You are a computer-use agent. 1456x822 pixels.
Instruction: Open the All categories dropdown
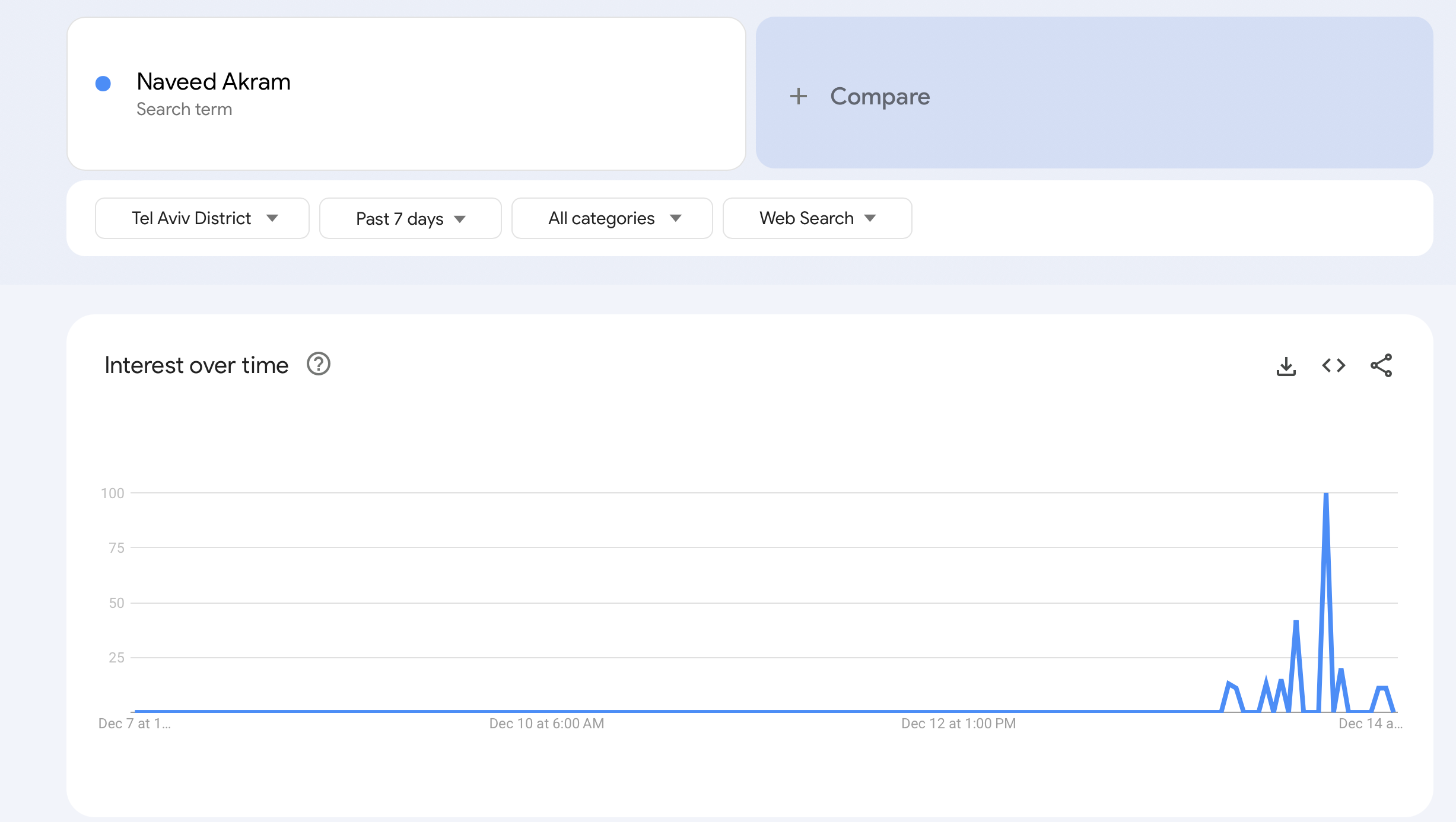tap(612, 218)
